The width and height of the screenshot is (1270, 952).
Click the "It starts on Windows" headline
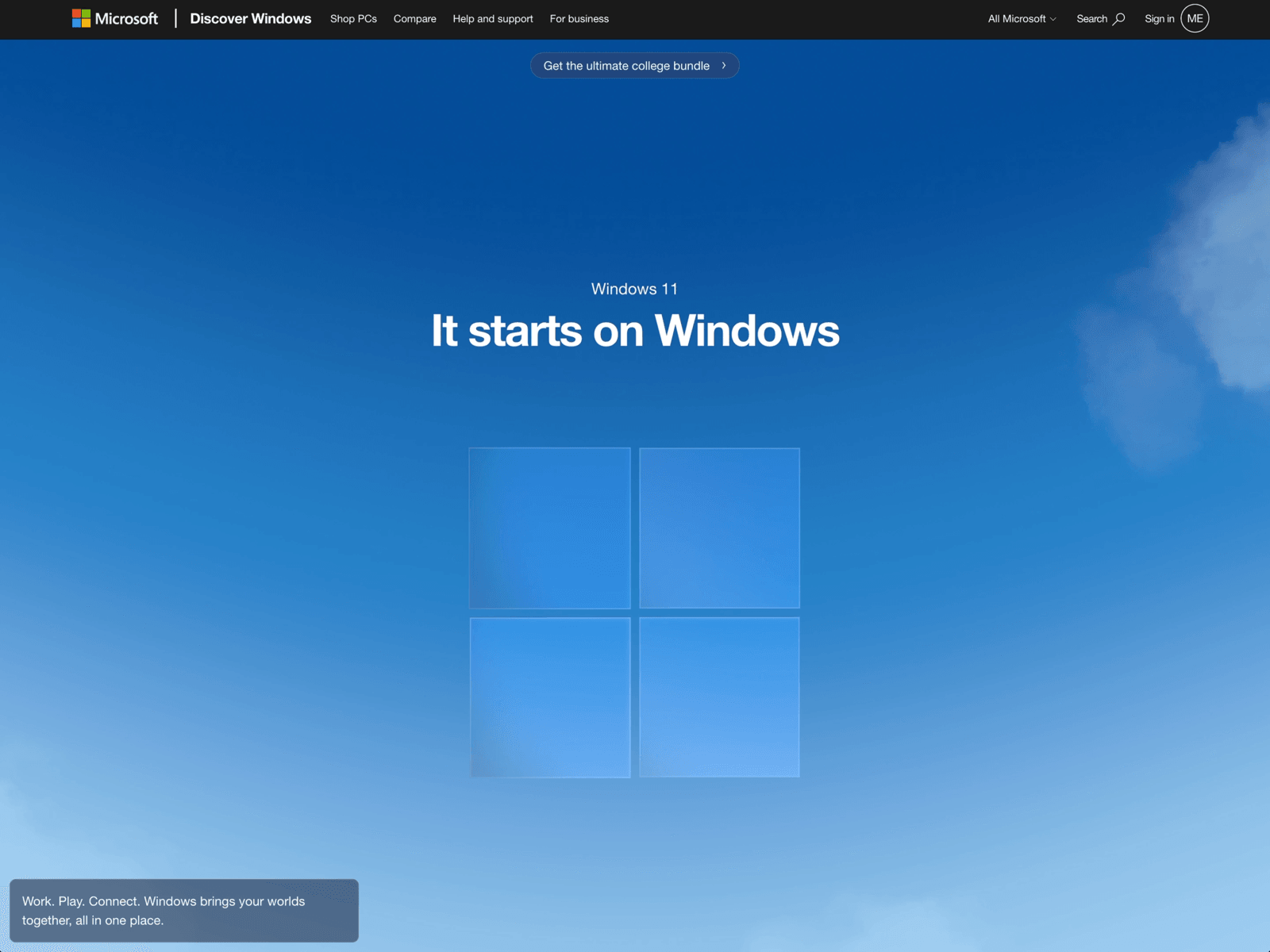click(x=635, y=331)
